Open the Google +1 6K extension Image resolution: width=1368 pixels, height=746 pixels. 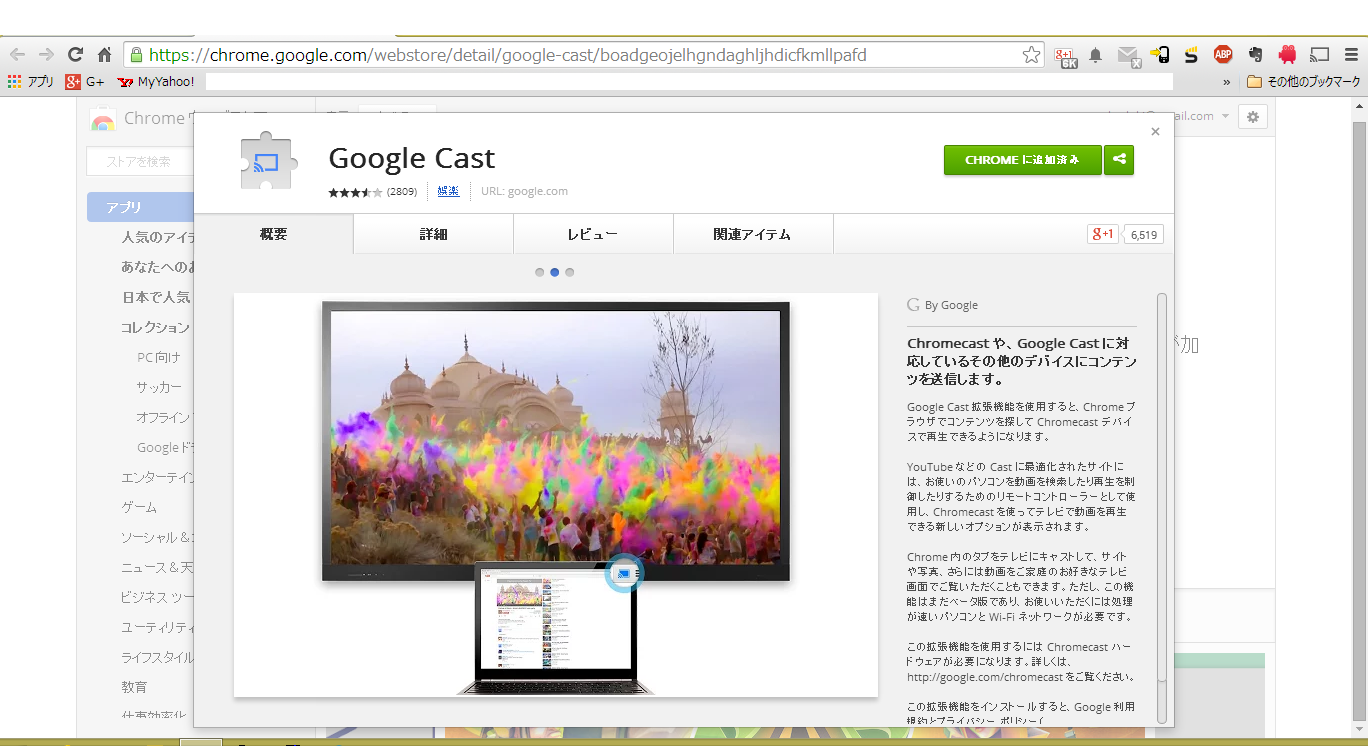1065,56
